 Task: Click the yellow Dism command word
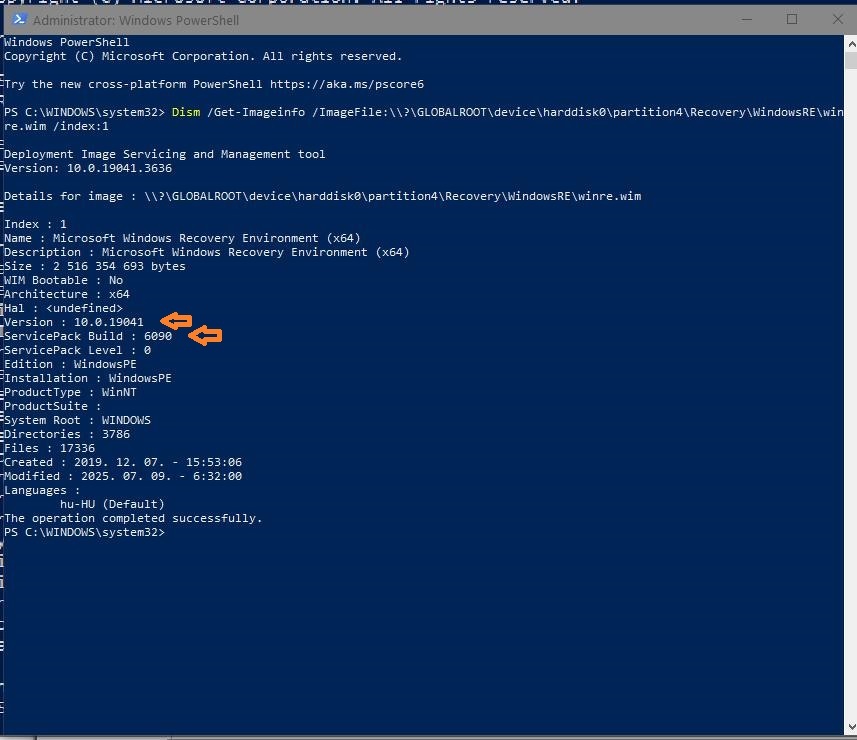(x=186, y=112)
